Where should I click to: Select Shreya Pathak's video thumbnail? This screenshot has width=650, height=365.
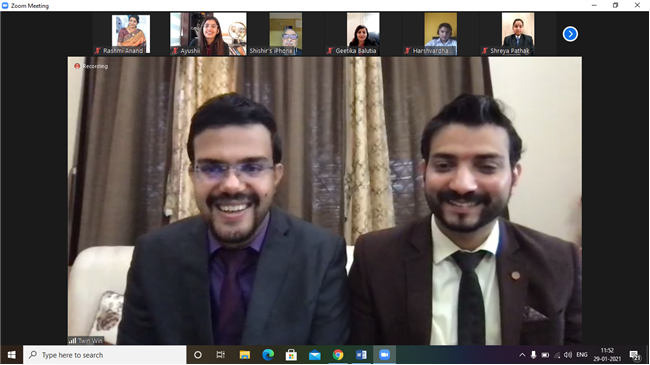coord(518,34)
